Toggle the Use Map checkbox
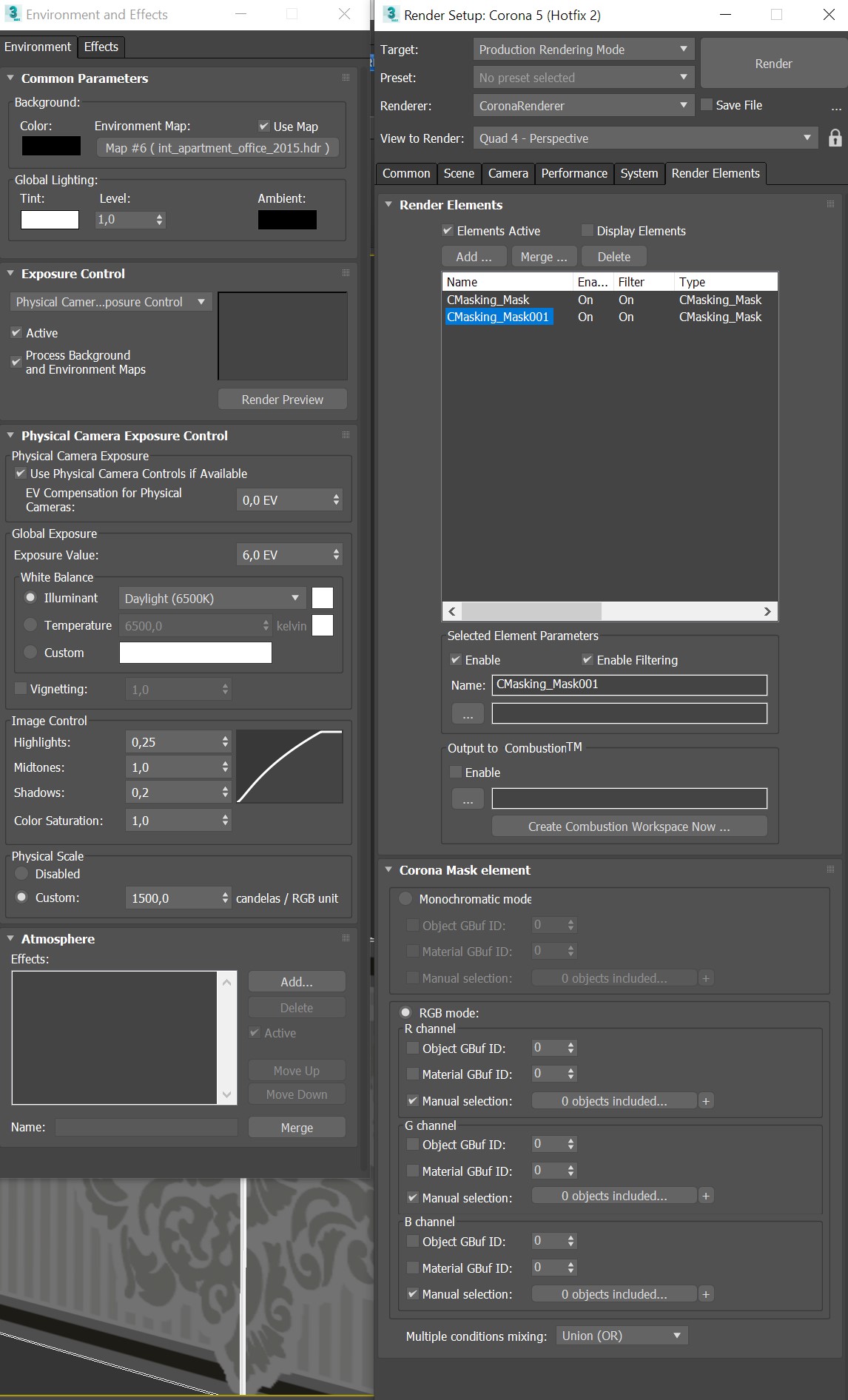Viewport: 848px width, 1400px height. coord(264,127)
